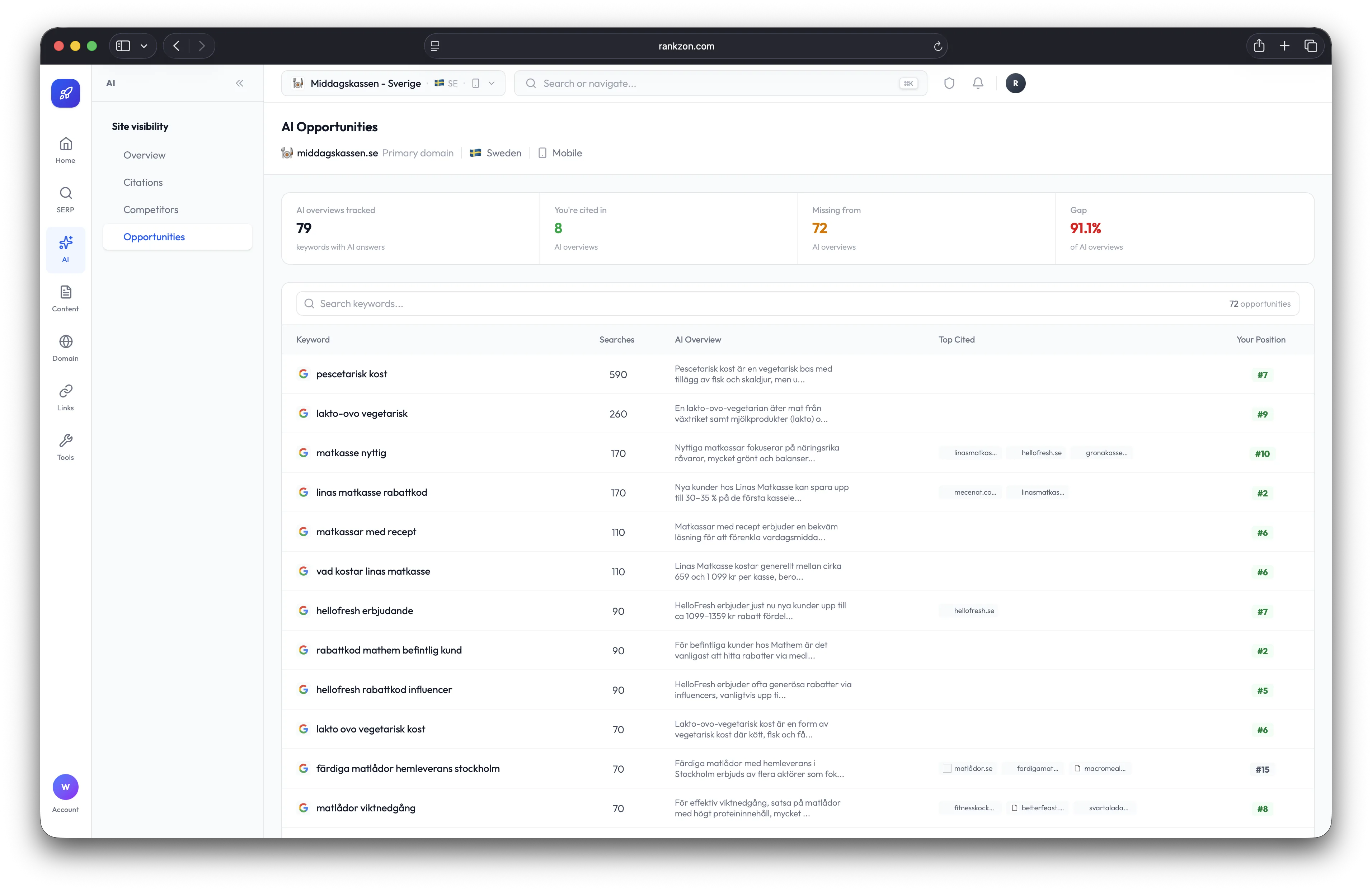
Task: Click the matlådor.se cited chip
Action: [x=968, y=768]
